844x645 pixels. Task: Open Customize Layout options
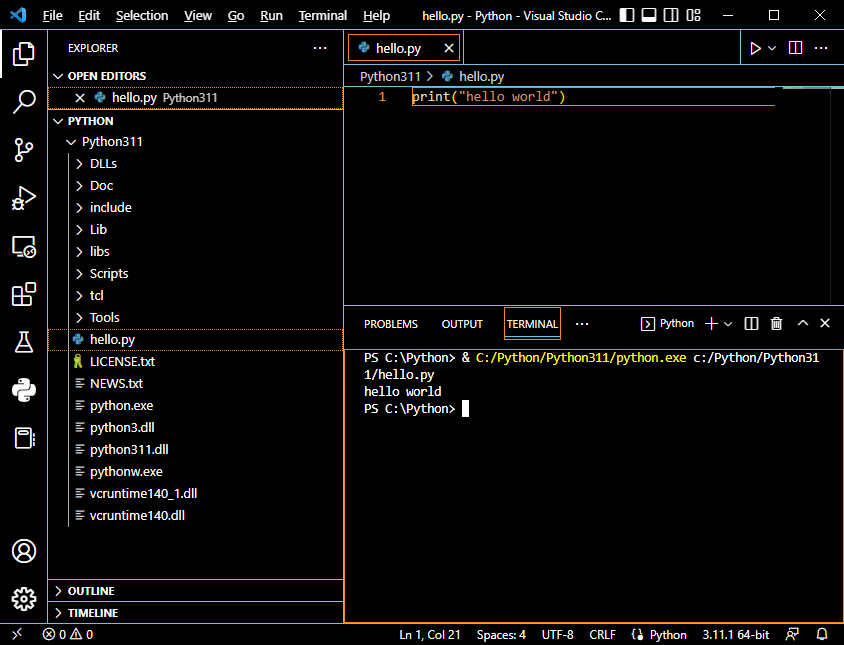(x=693, y=15)
